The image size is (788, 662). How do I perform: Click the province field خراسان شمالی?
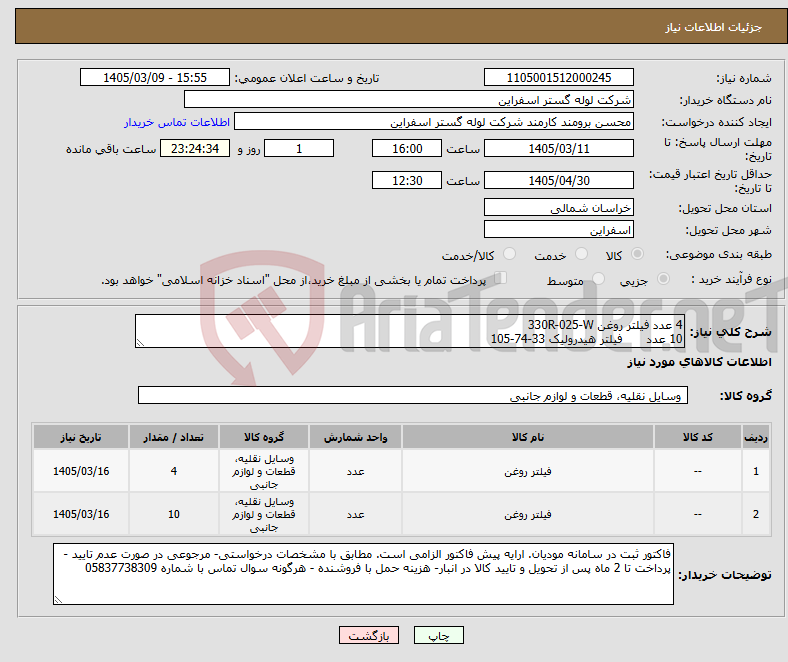click(x=559, y=207)
